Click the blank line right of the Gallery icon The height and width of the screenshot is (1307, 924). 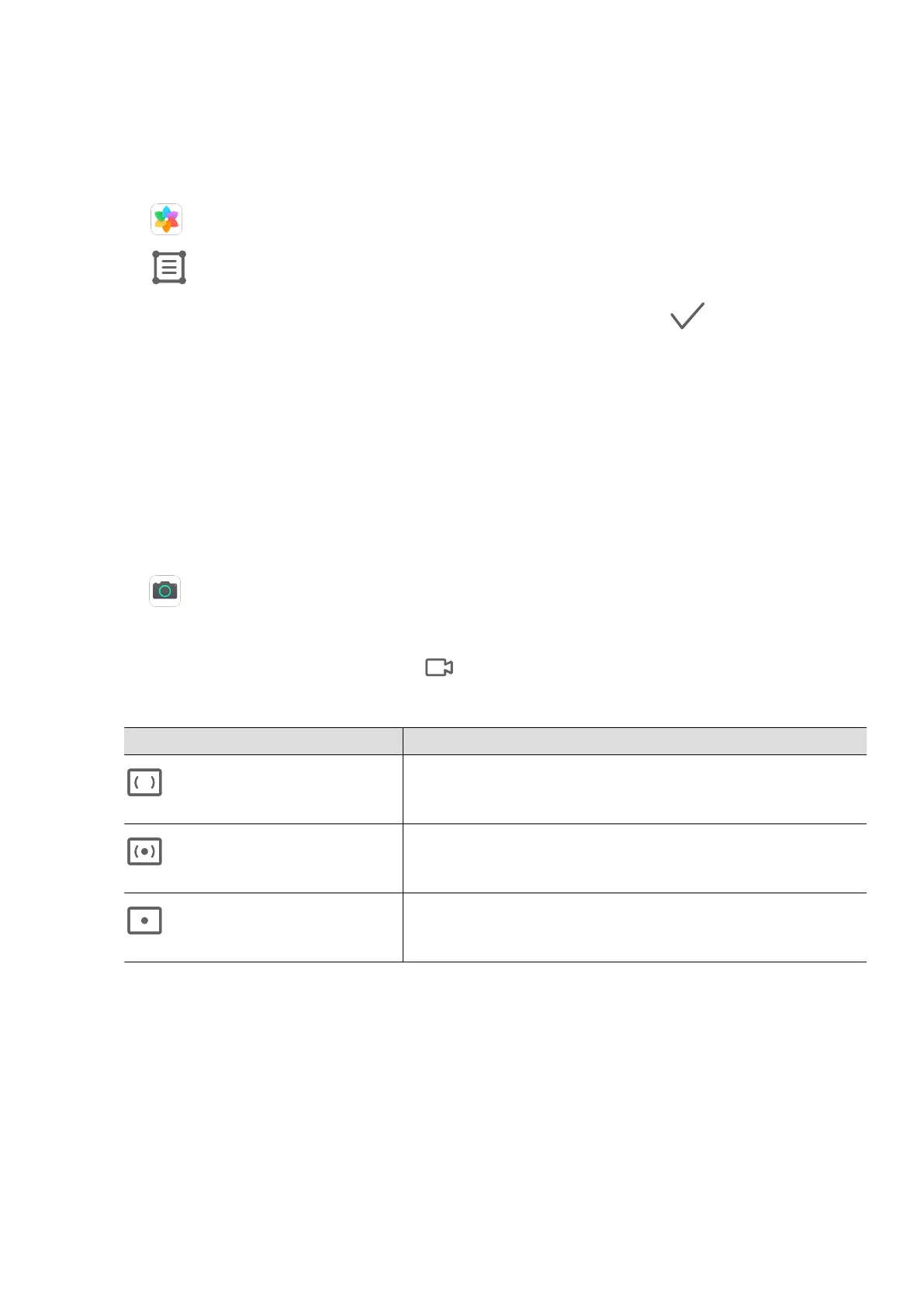(x=465, y=220)
